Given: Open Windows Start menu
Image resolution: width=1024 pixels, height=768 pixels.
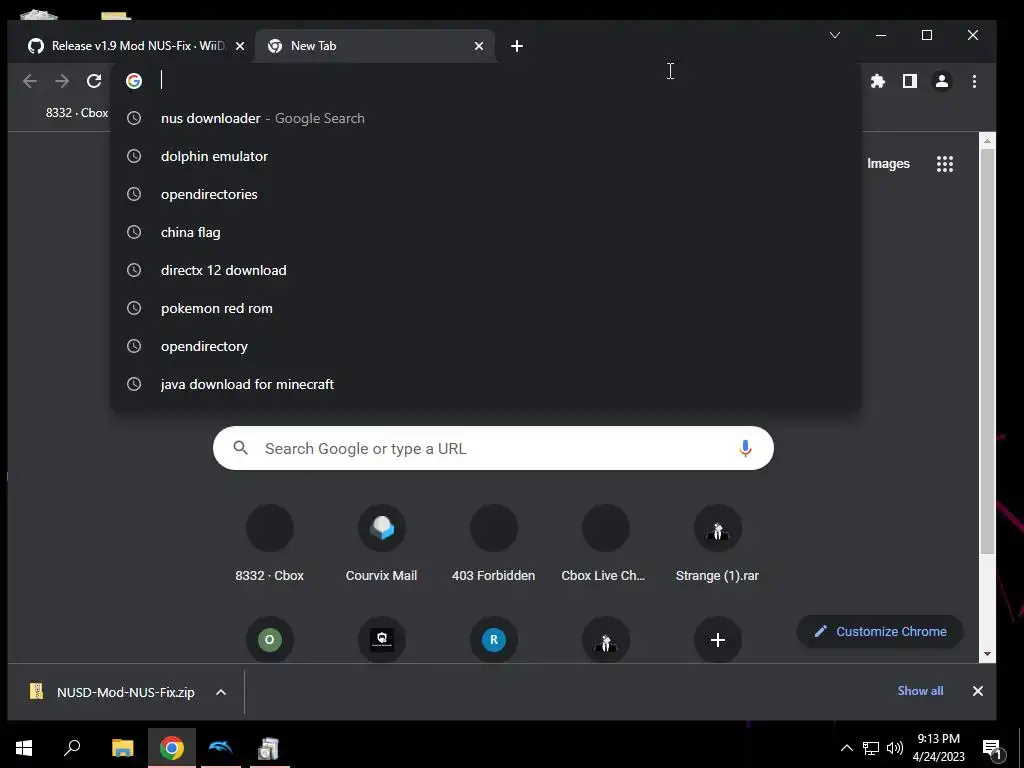Looking at the screenshot, I should (x=24, y=748).
